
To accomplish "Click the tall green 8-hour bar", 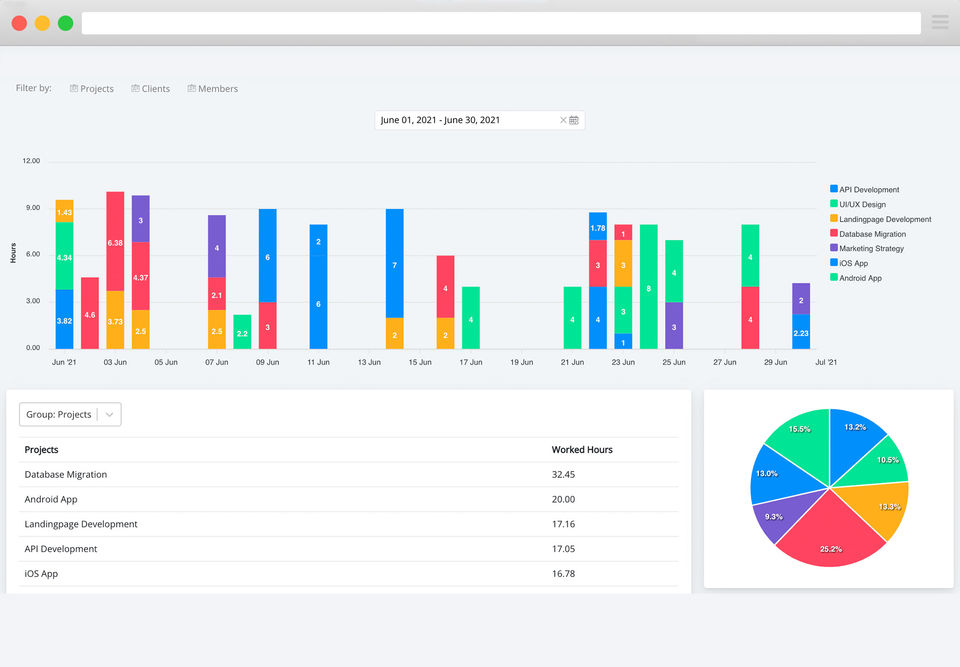I will point(648,287).
